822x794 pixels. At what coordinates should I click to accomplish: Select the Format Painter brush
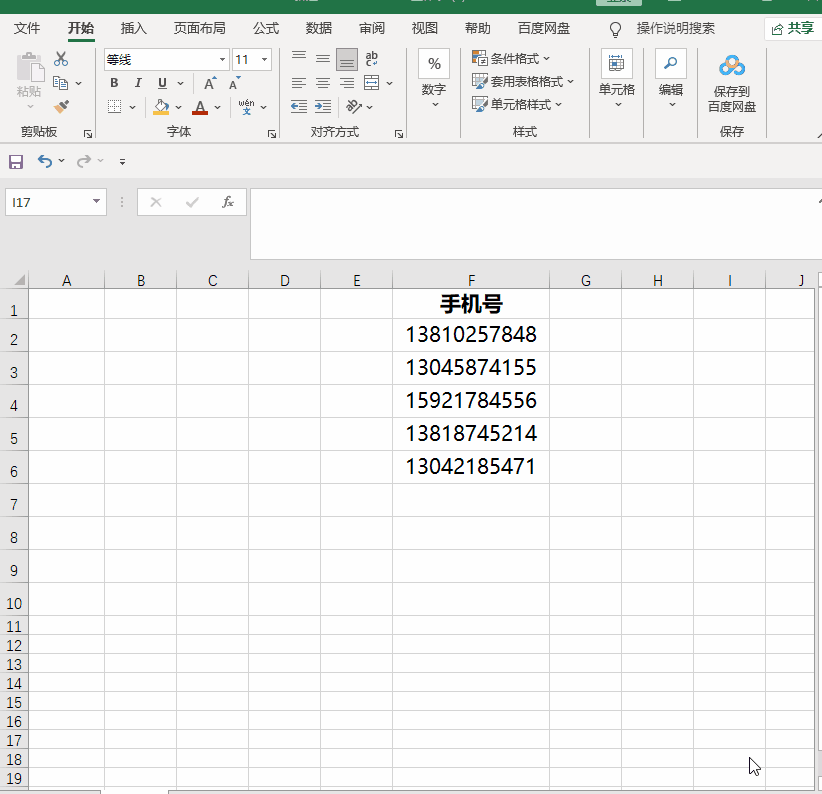(61, 107)
